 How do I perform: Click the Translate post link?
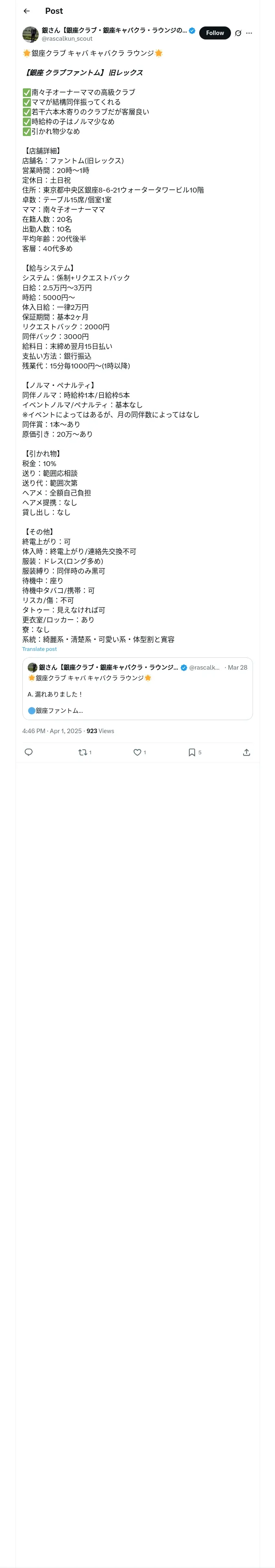[x=40, y=649]
